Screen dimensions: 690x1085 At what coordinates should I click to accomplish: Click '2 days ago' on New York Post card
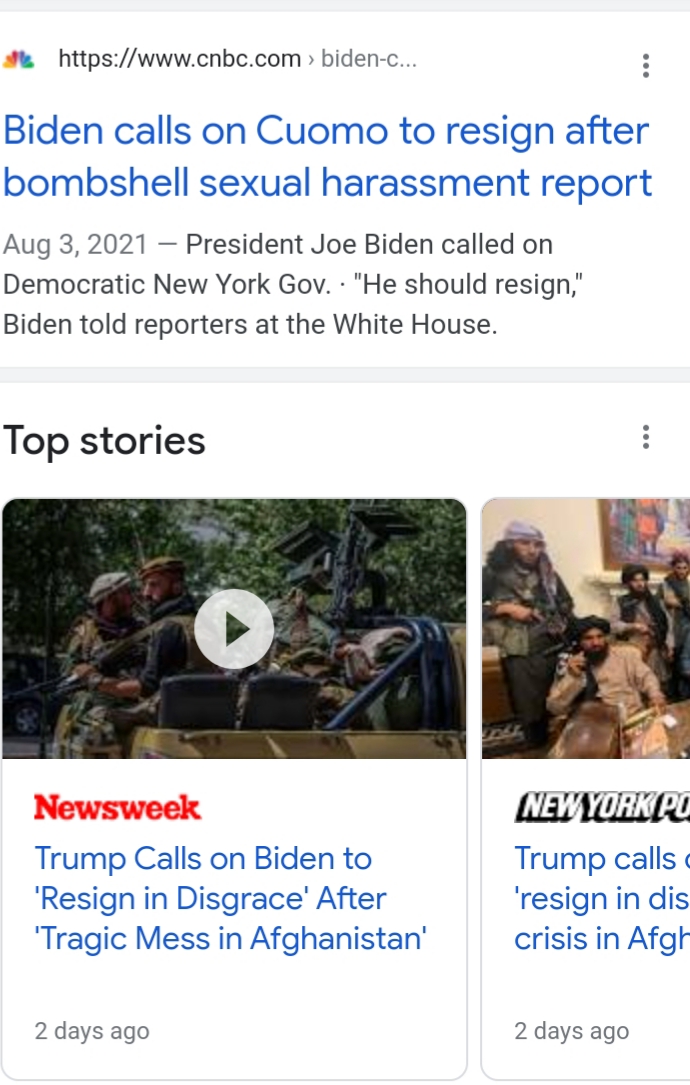pos(572,1032)
